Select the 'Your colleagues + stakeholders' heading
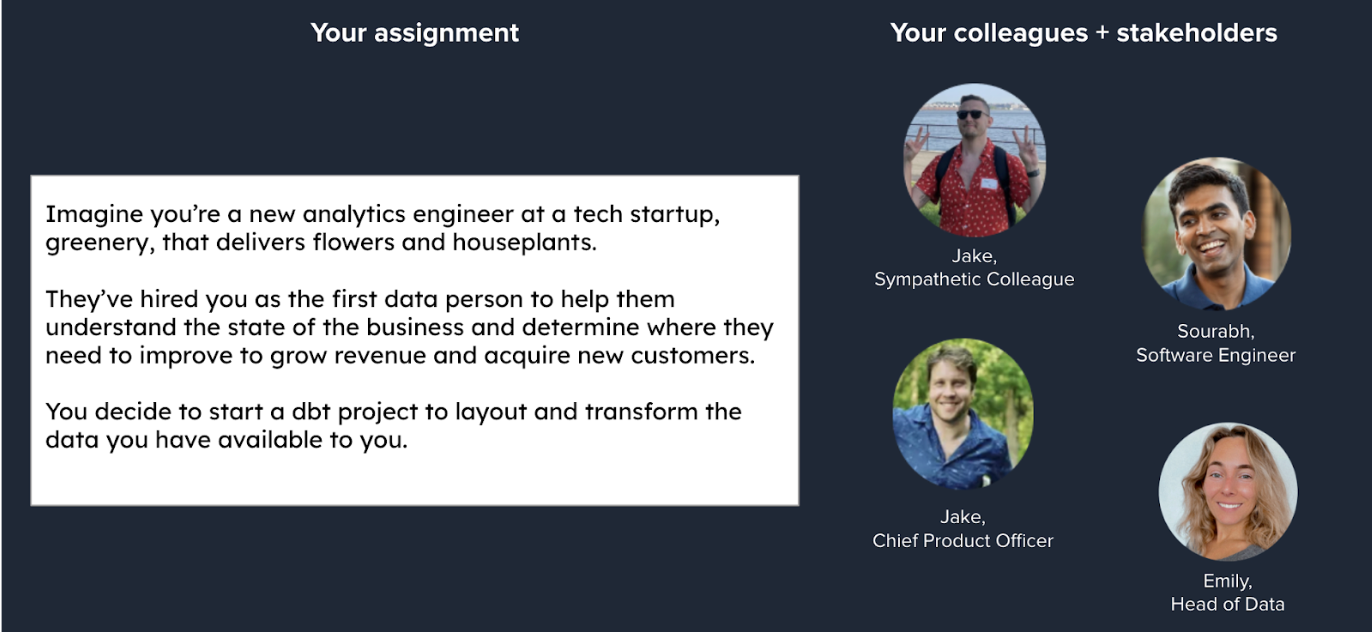Image resolution: width=1372 pixels, height=632 pixels. click(1084, 33)
